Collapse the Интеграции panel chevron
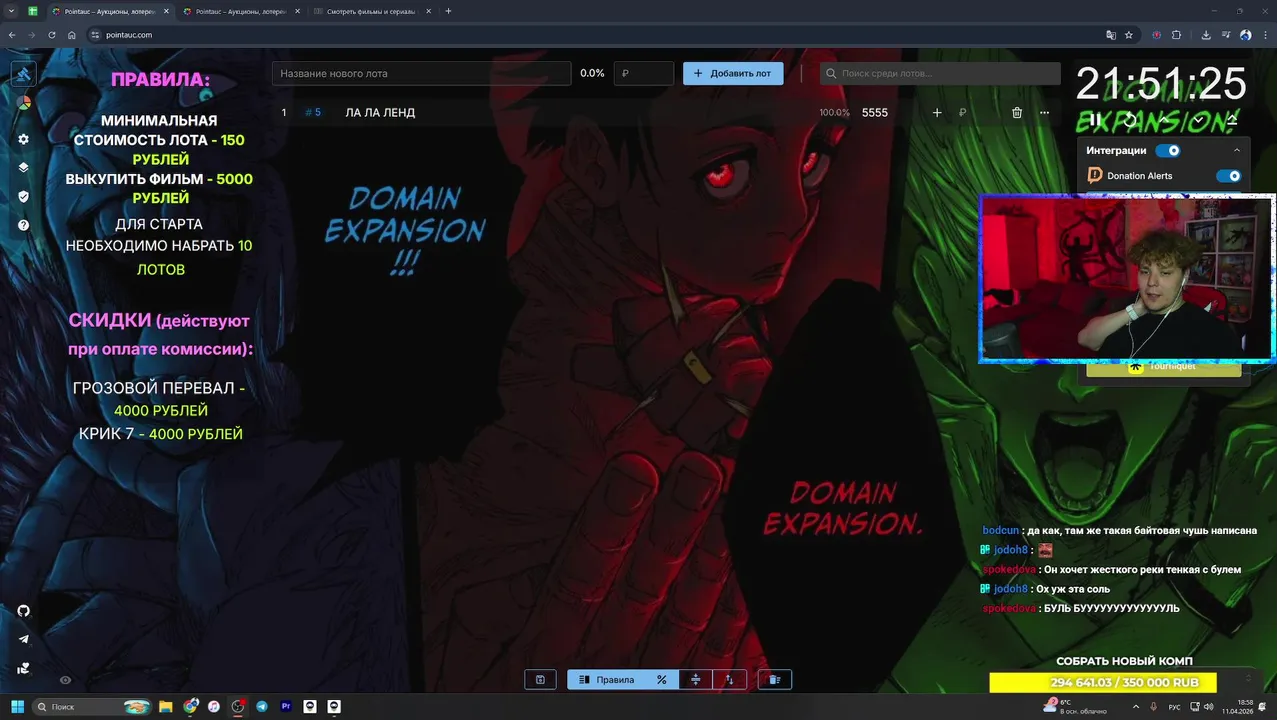This screenshot has height=720, width=1277. coord(1237,151)
